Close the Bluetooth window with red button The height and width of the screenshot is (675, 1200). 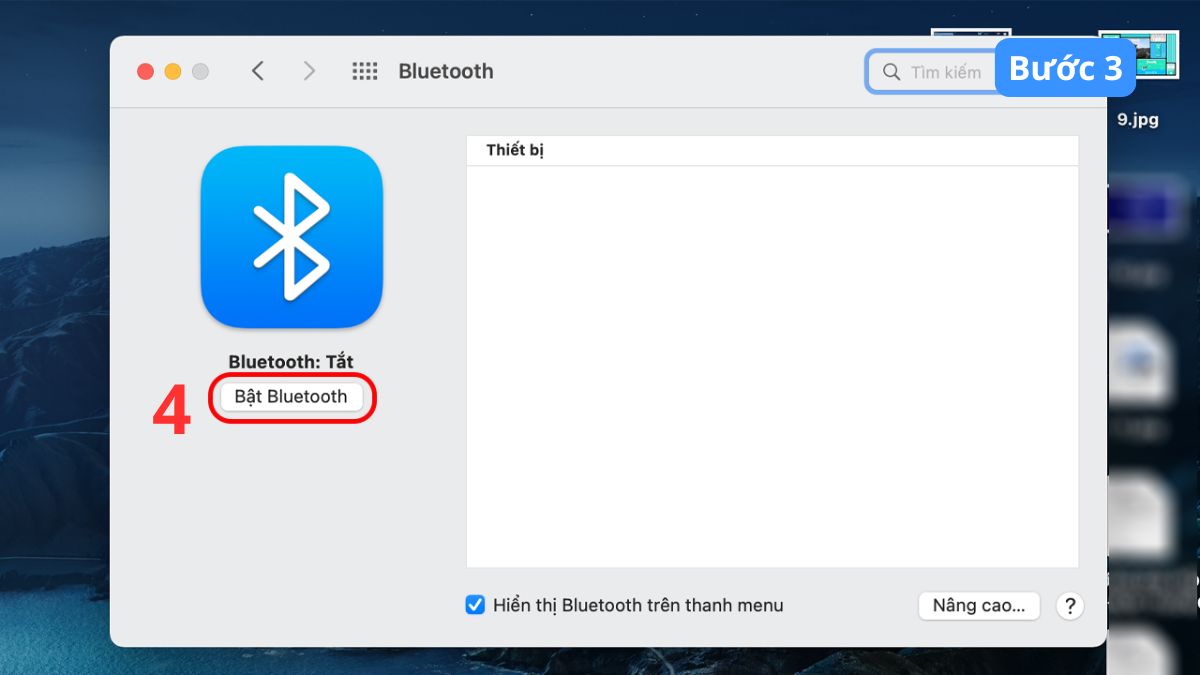point(145,71)
